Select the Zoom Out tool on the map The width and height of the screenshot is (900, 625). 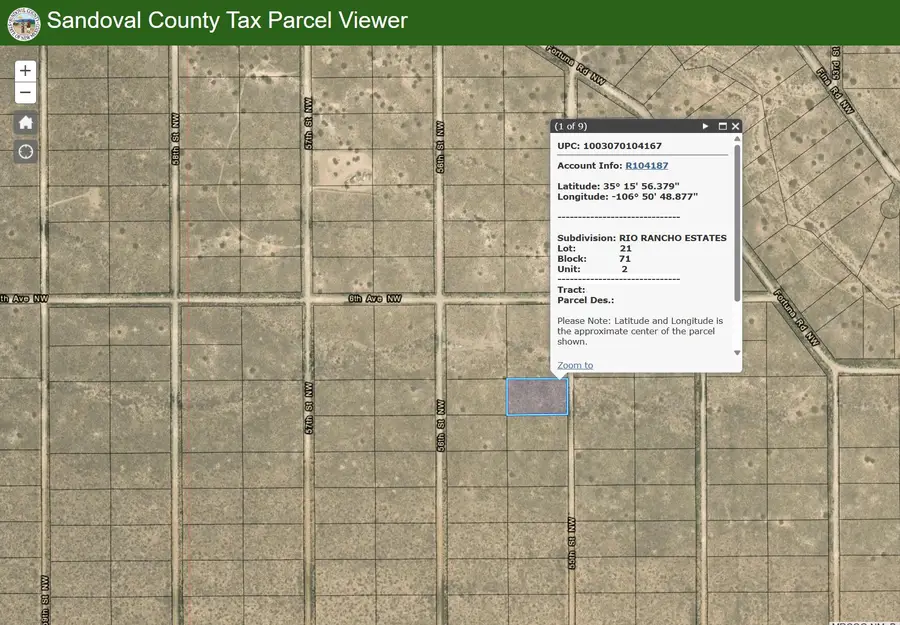(24, 92)
